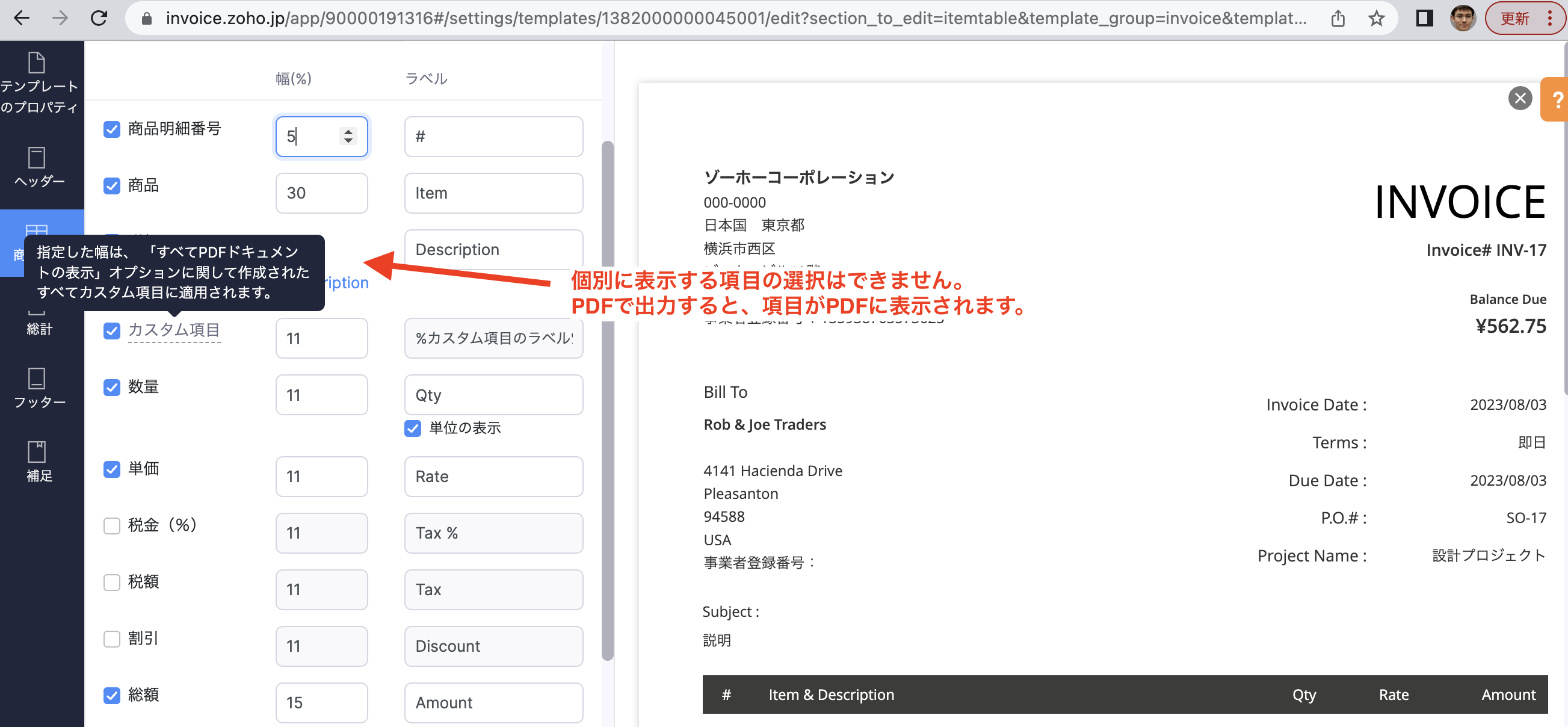Click the Amount label input field
Image resolution: width=1568 pixels, height=727 pixels.
coord(493,703)
